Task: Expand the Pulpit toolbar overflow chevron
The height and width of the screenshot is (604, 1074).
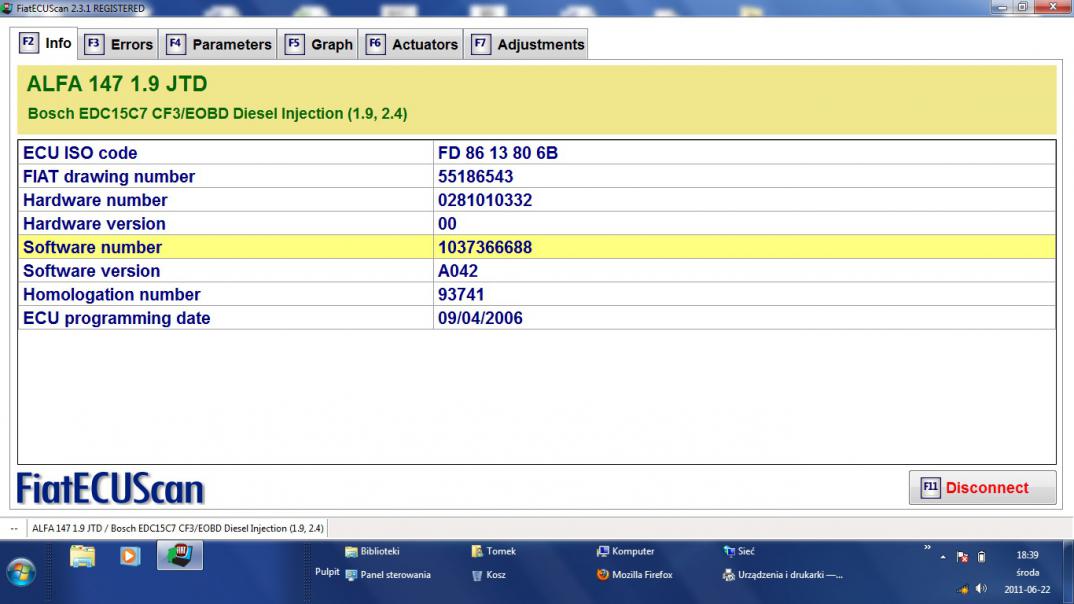Action: coord(927,548)
